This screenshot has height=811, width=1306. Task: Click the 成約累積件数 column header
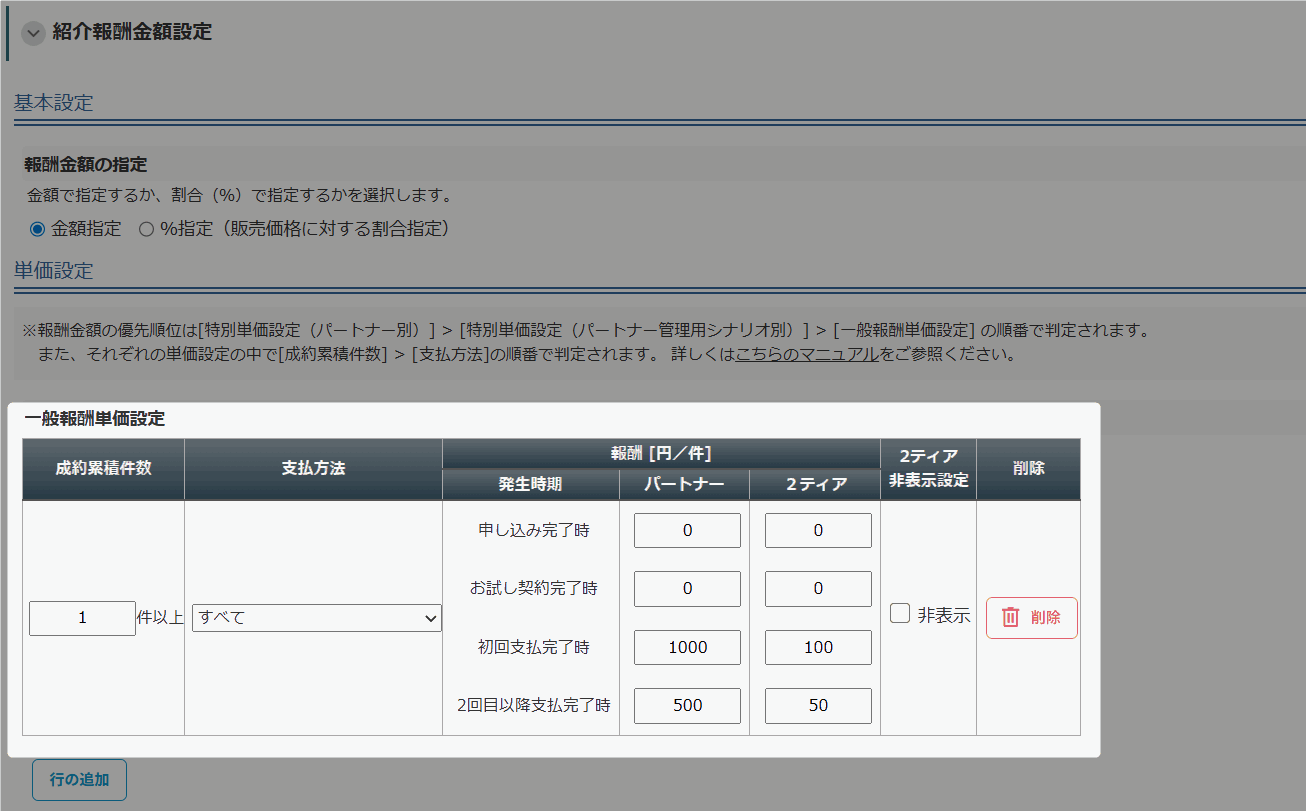point(103,468)
